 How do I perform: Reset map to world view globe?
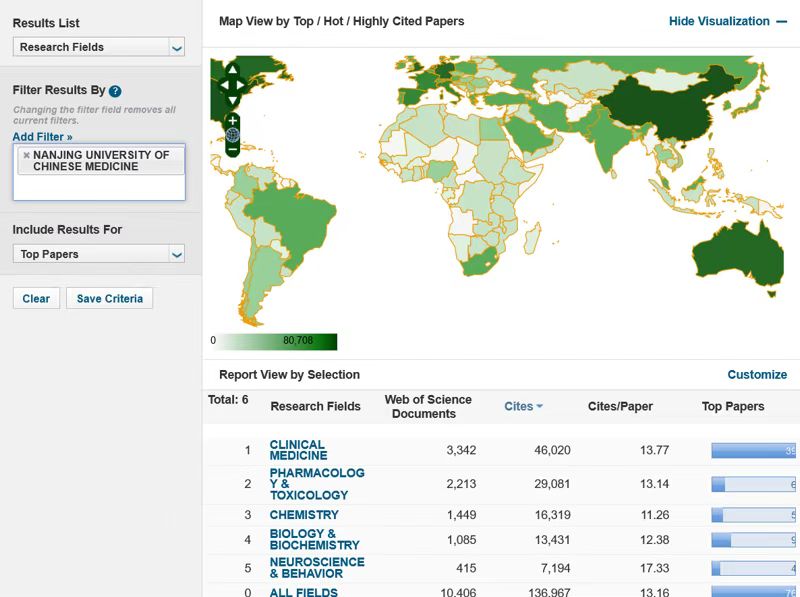point(232,135)
